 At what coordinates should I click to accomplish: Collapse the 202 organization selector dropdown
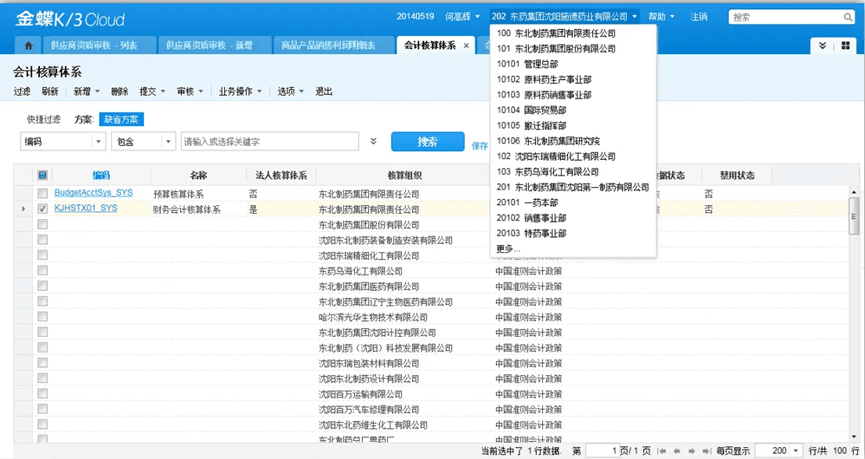(564, 17)
